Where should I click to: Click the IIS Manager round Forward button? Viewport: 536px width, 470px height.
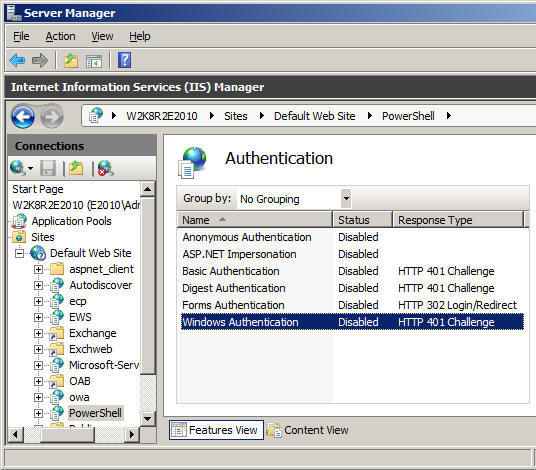(52, 117)
